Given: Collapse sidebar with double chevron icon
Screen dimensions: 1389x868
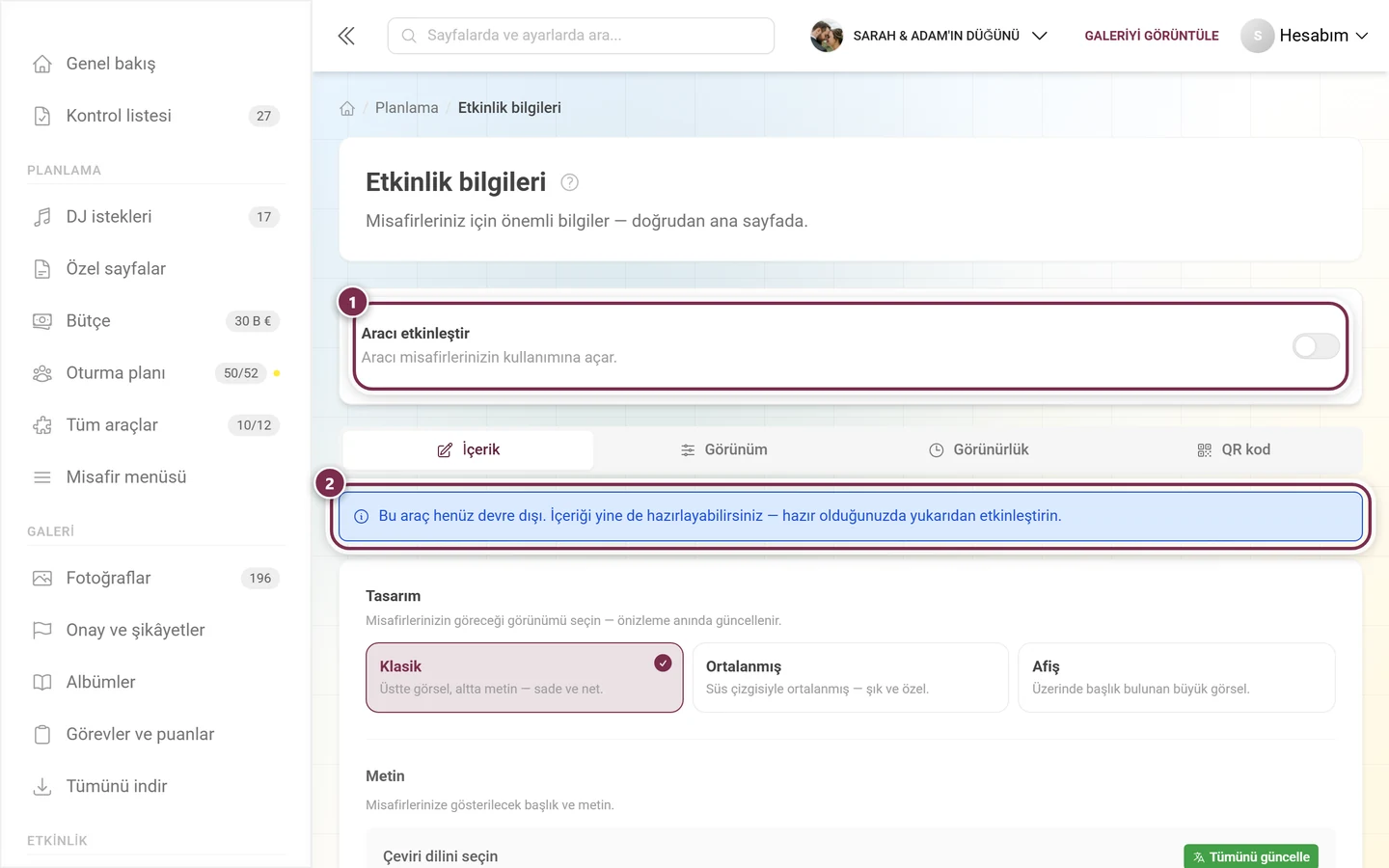Looking at the screenshot, I should [346, 36].
